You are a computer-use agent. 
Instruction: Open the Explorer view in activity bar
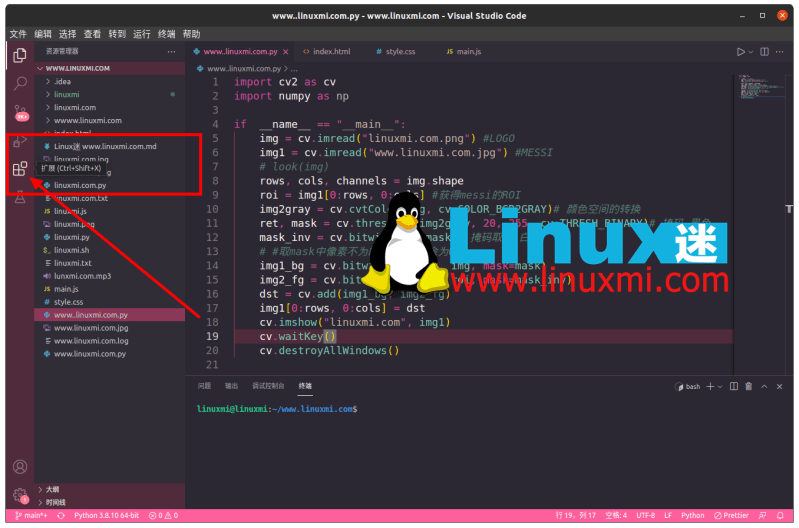tap(20, 55)
